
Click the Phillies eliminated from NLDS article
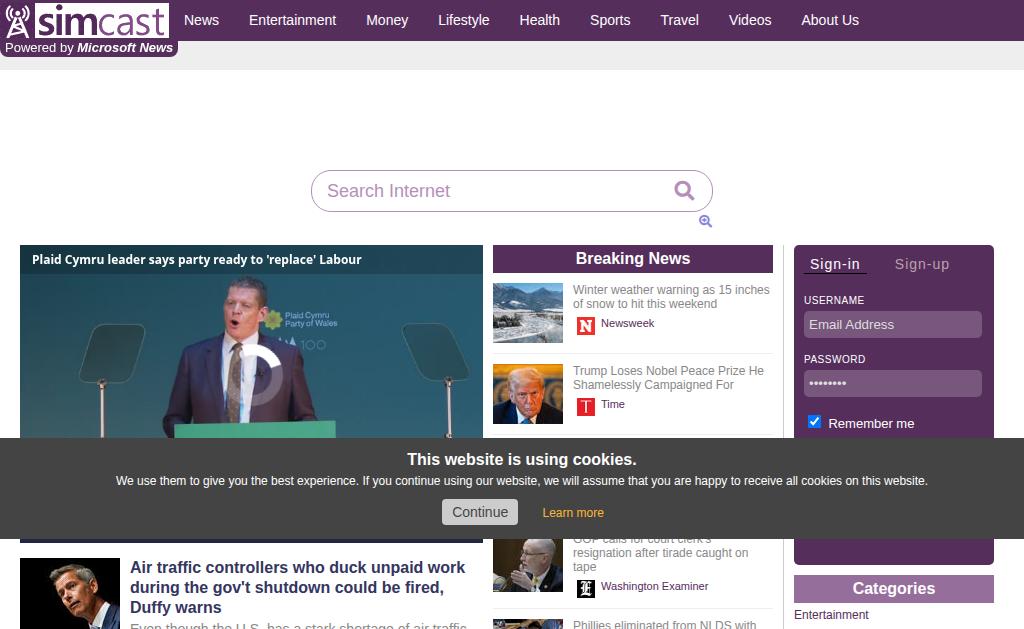[664, 624]
